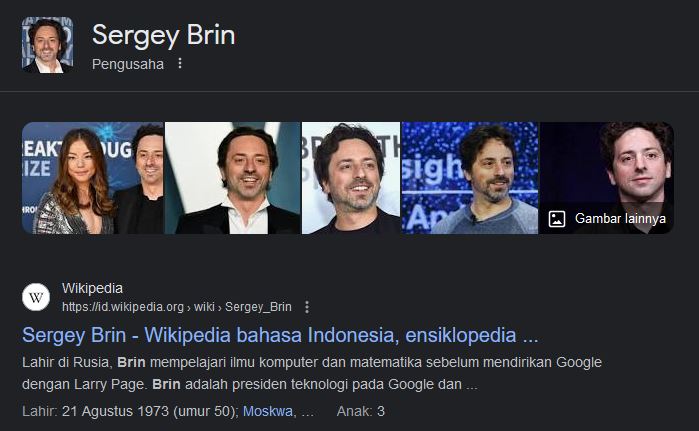The image size is (699, 431).
Task: Click the ellipsis after Moskwa
Action: (x=308, y=412)
